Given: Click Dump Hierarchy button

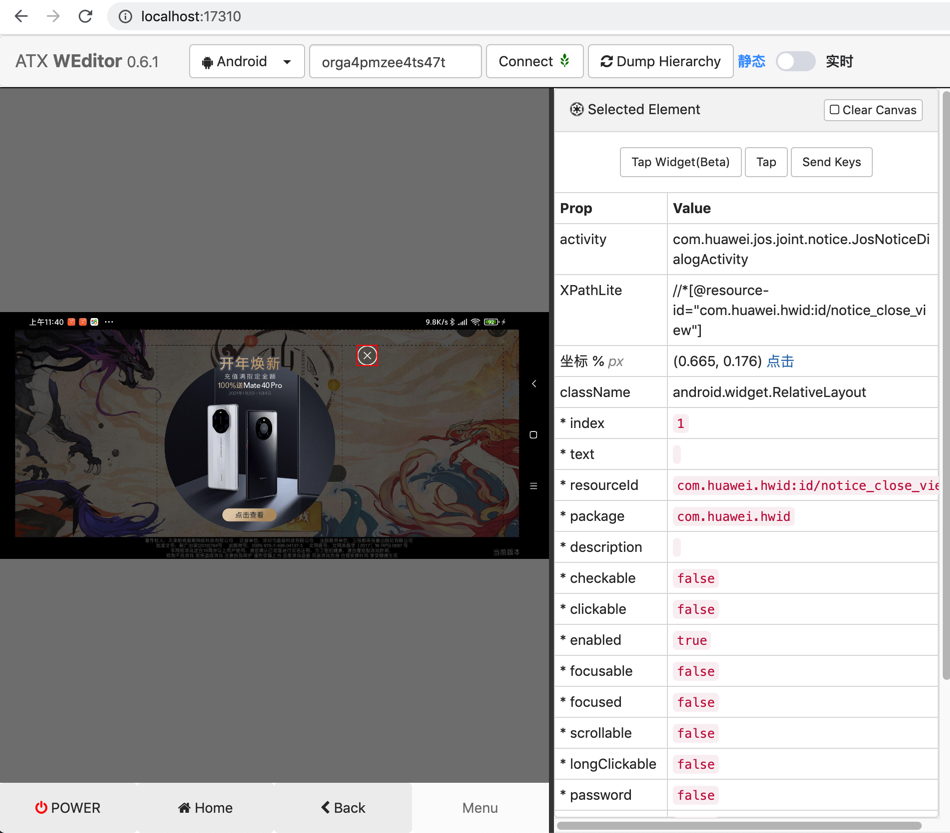Looking at the screenshot, I should [660, 61].
